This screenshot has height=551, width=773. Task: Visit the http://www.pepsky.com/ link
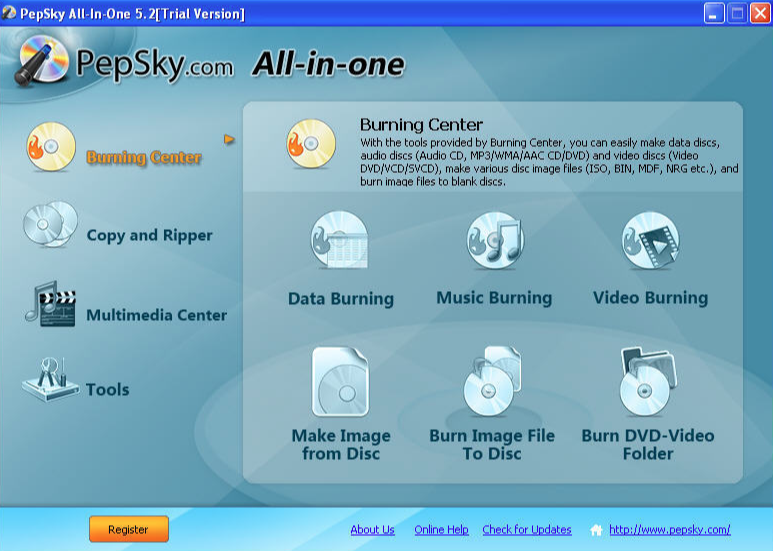point(670,530)
